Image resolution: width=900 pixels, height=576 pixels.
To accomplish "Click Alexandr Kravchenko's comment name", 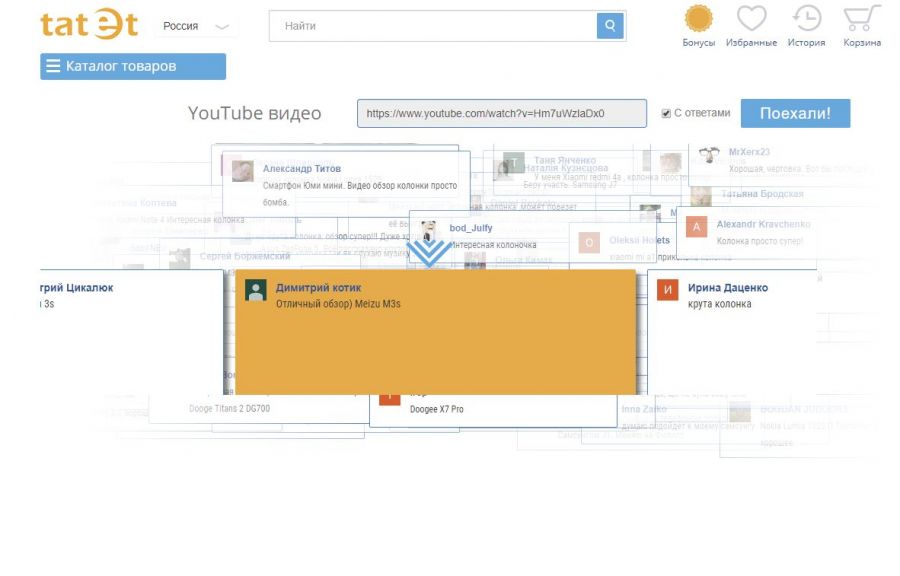I will click(x=763, y=224).
